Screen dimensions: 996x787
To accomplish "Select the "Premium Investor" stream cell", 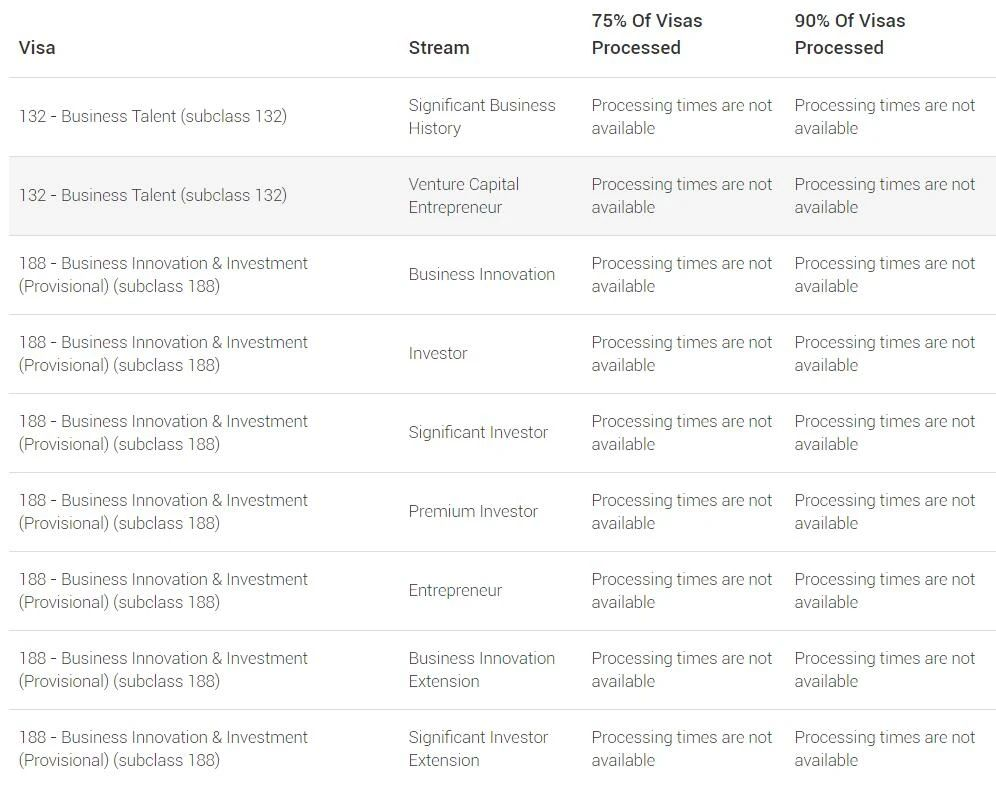I will (x=473, y=512).
